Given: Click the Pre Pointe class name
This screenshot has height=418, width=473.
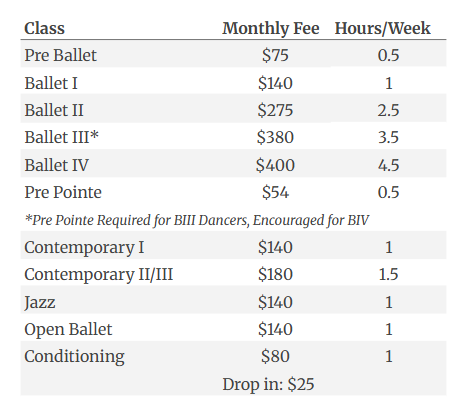Looking at the screenshot, I should click(63, 192).
